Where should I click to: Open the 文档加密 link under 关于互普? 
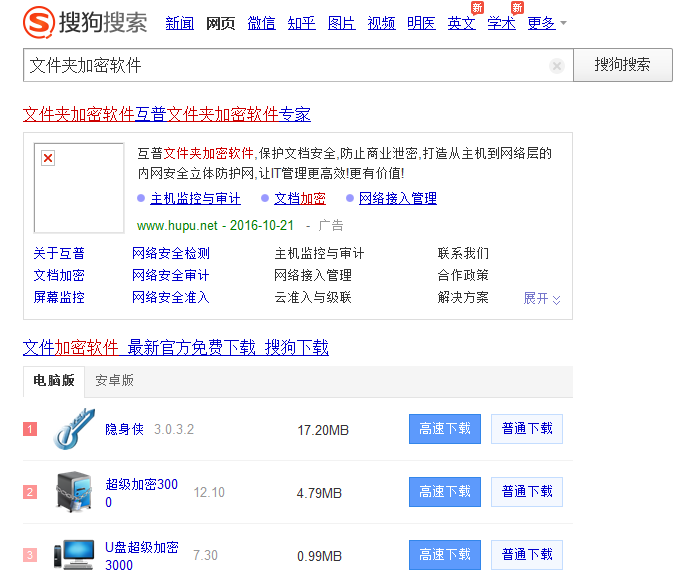tap(59, 275)
